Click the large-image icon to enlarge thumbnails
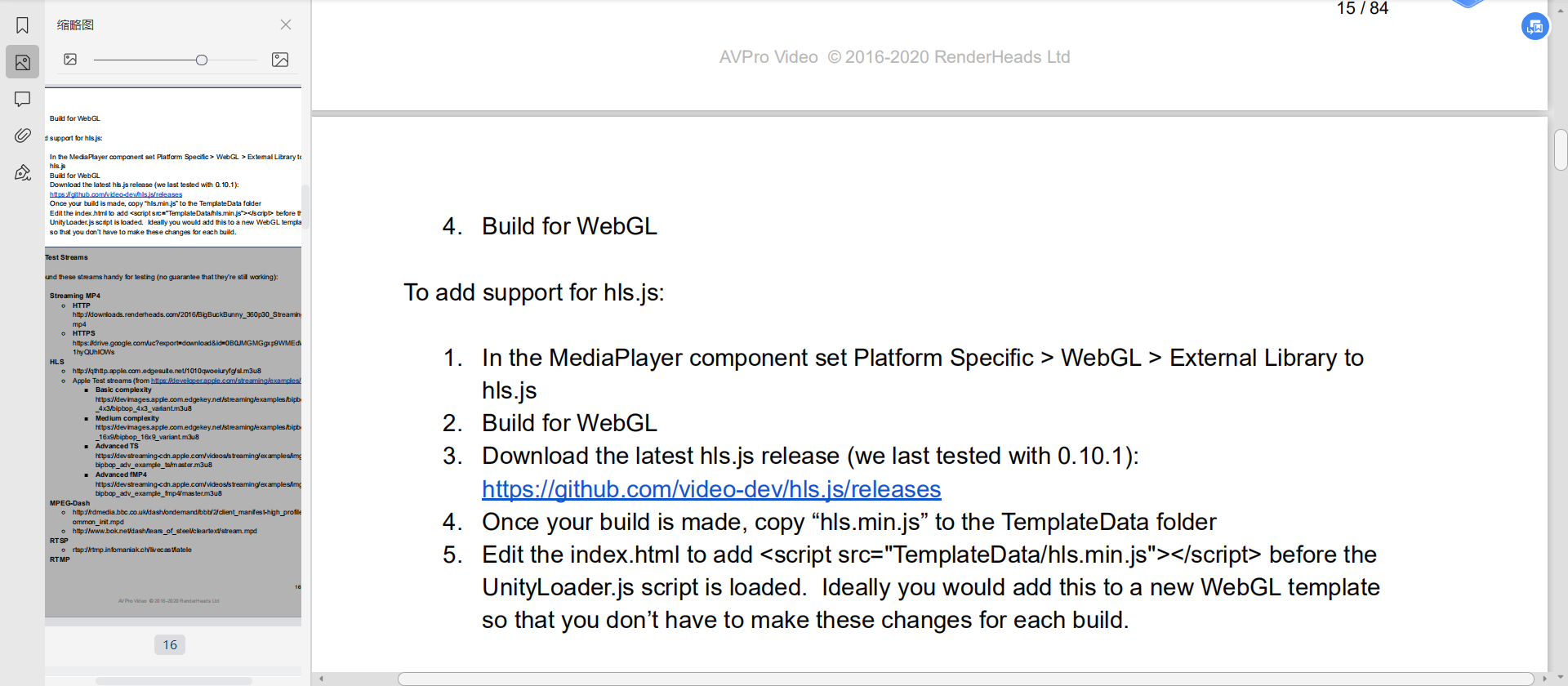This screenshot has width=1568, height=686. coord(280,59)
